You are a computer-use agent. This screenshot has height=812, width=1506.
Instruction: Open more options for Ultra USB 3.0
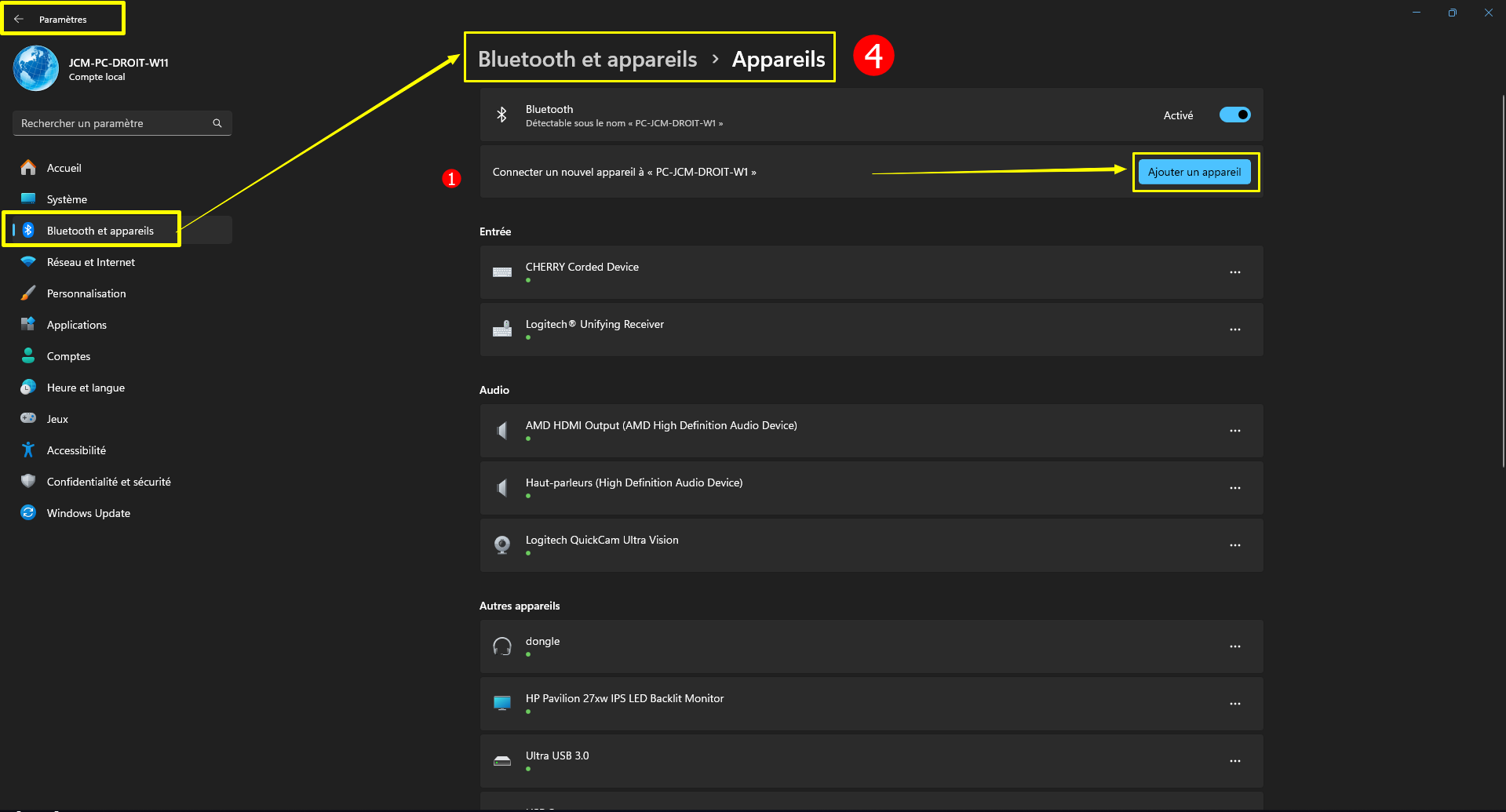tap(1235, 761)
